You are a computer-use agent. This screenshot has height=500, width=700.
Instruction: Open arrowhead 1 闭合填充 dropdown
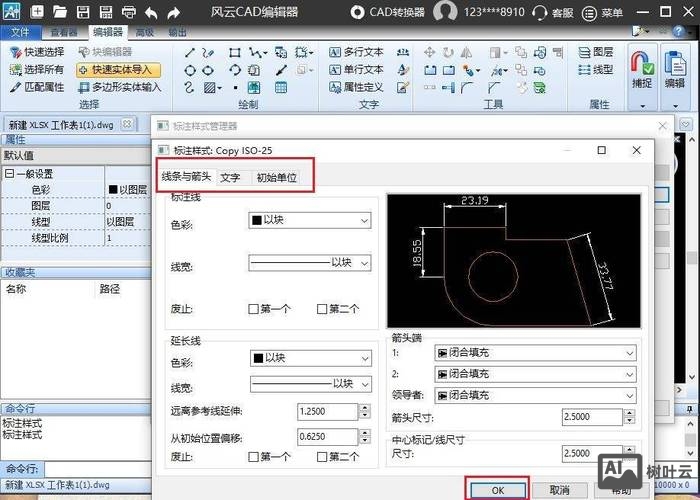[x=535, y=353]
